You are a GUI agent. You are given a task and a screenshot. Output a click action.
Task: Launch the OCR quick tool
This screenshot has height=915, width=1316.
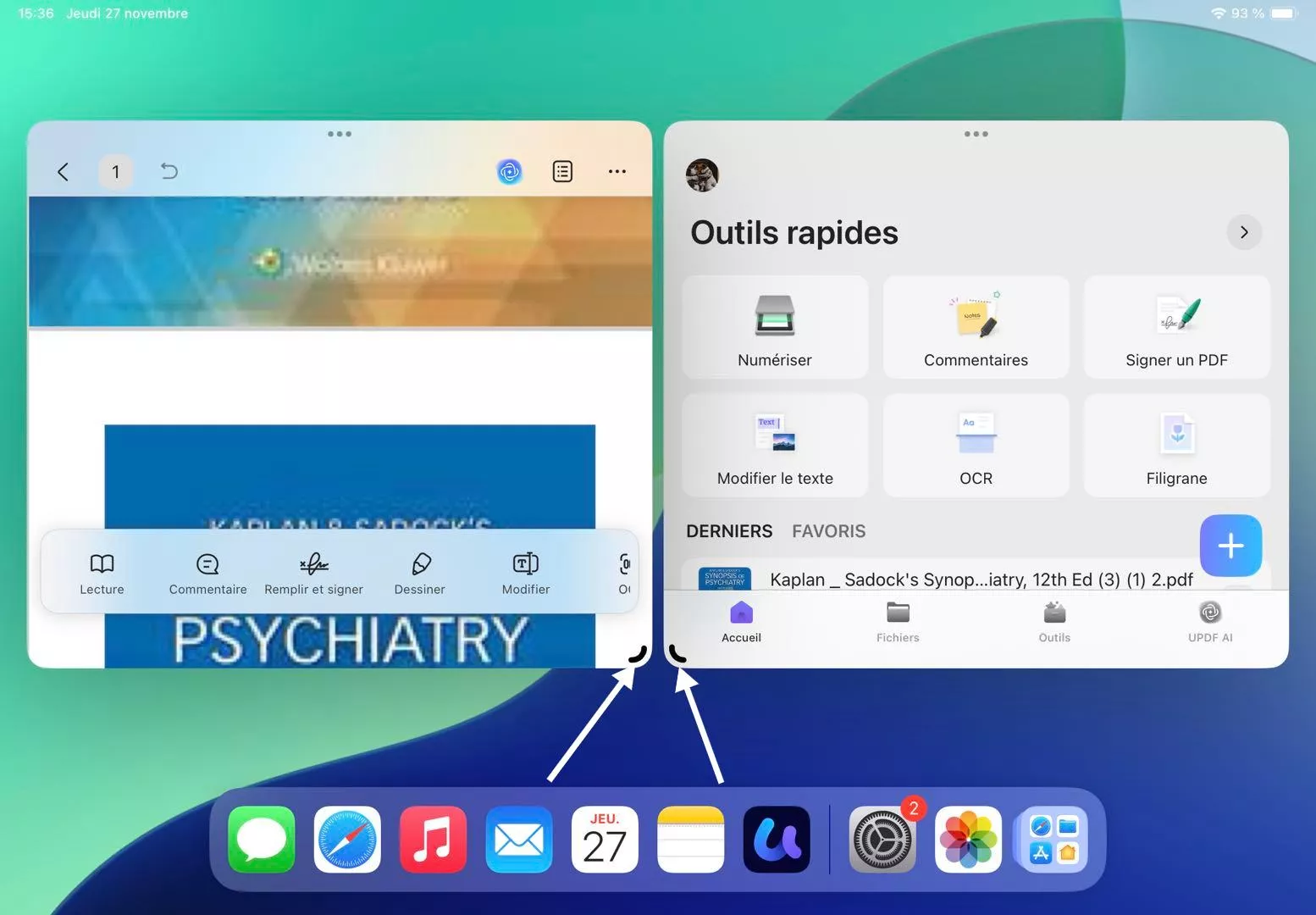pyautogui.click(x=976, y=446)
